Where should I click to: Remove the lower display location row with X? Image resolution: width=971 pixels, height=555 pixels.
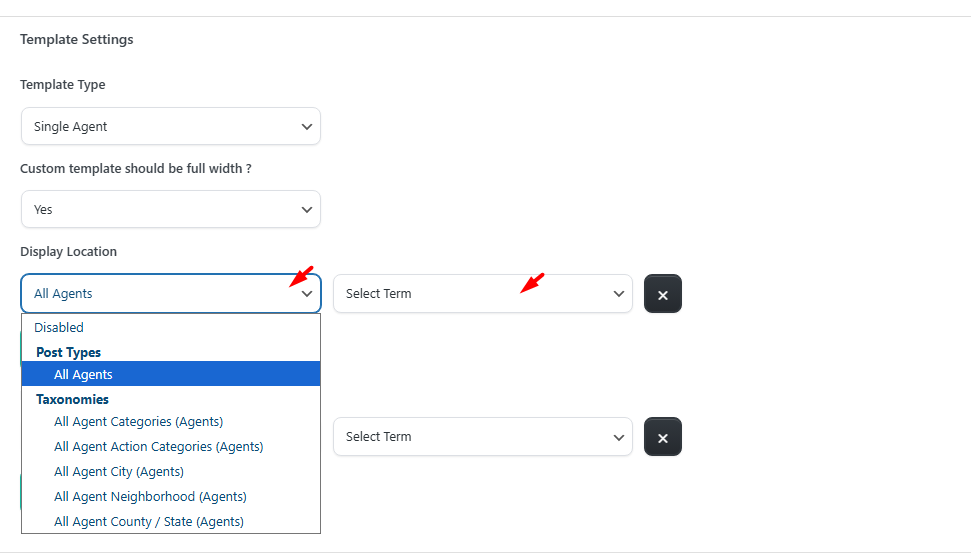point(663,437)
